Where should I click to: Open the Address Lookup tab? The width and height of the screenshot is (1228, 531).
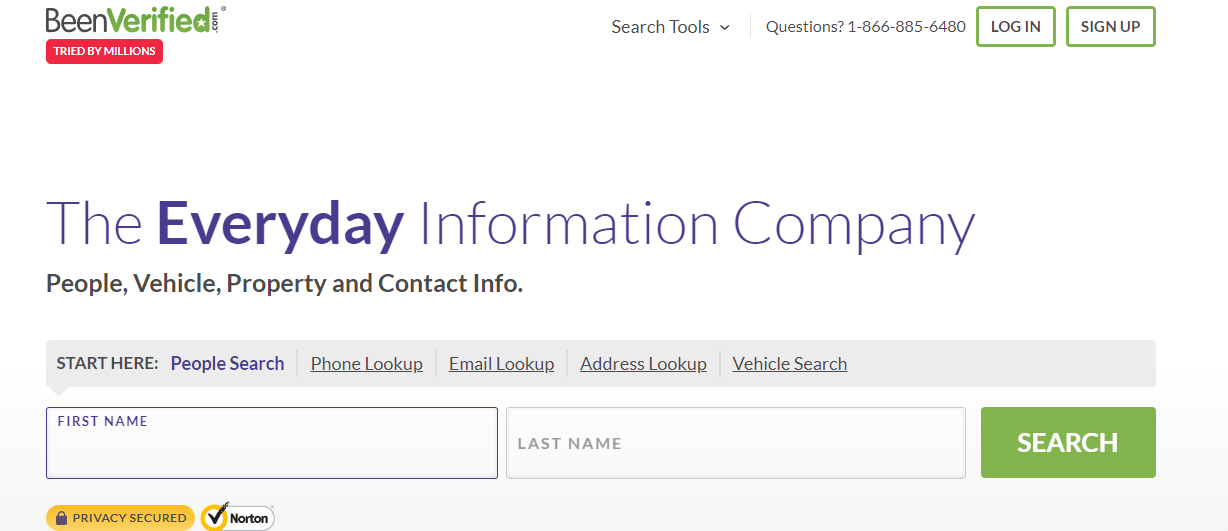(643, 364)
